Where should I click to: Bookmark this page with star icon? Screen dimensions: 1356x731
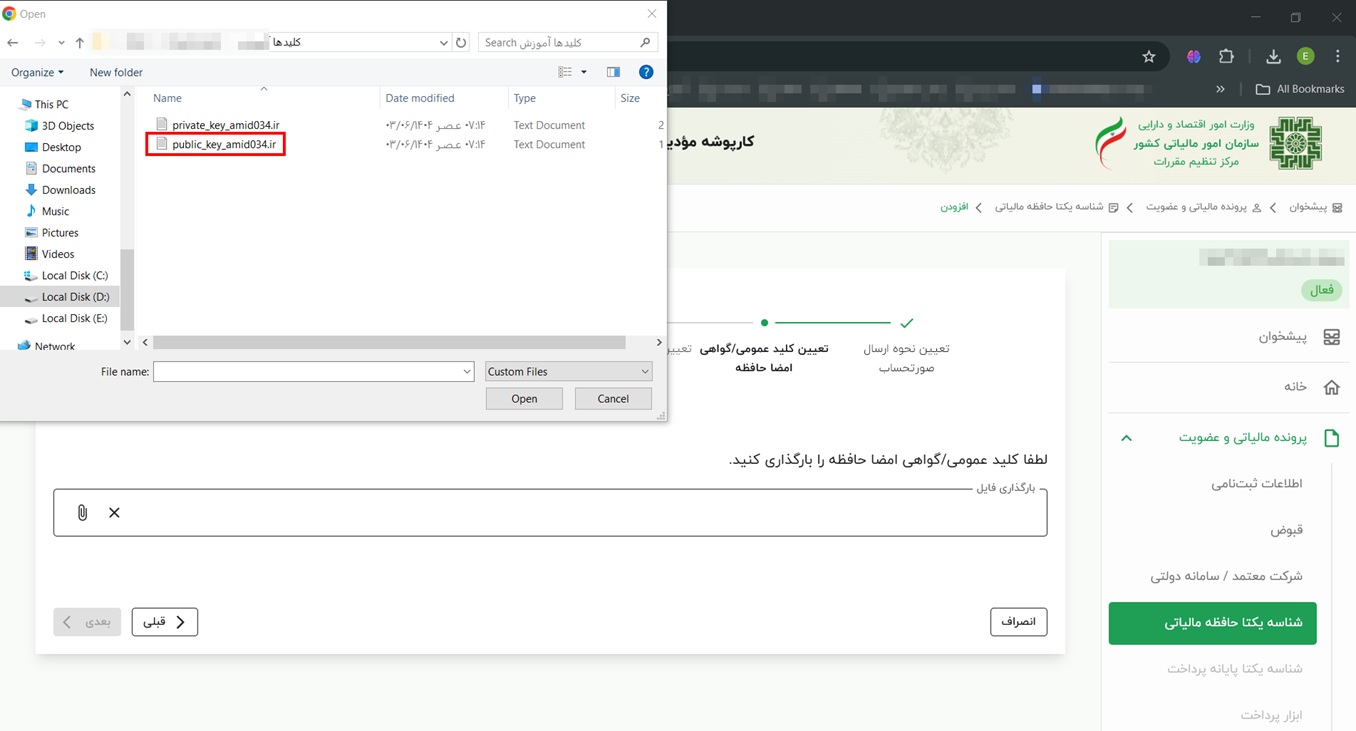click(1149, 57)
